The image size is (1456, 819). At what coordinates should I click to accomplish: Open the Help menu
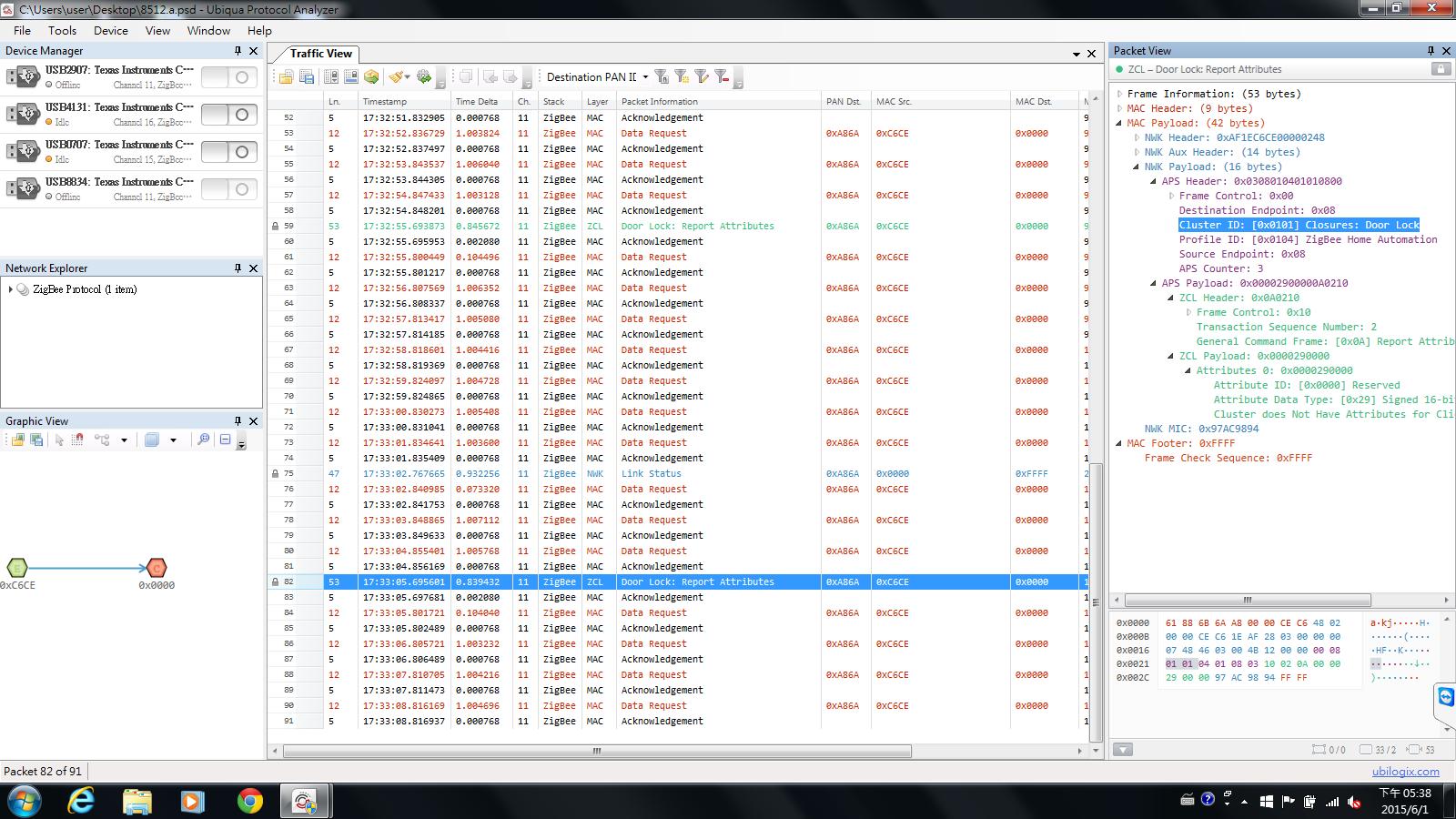(259, 30)
